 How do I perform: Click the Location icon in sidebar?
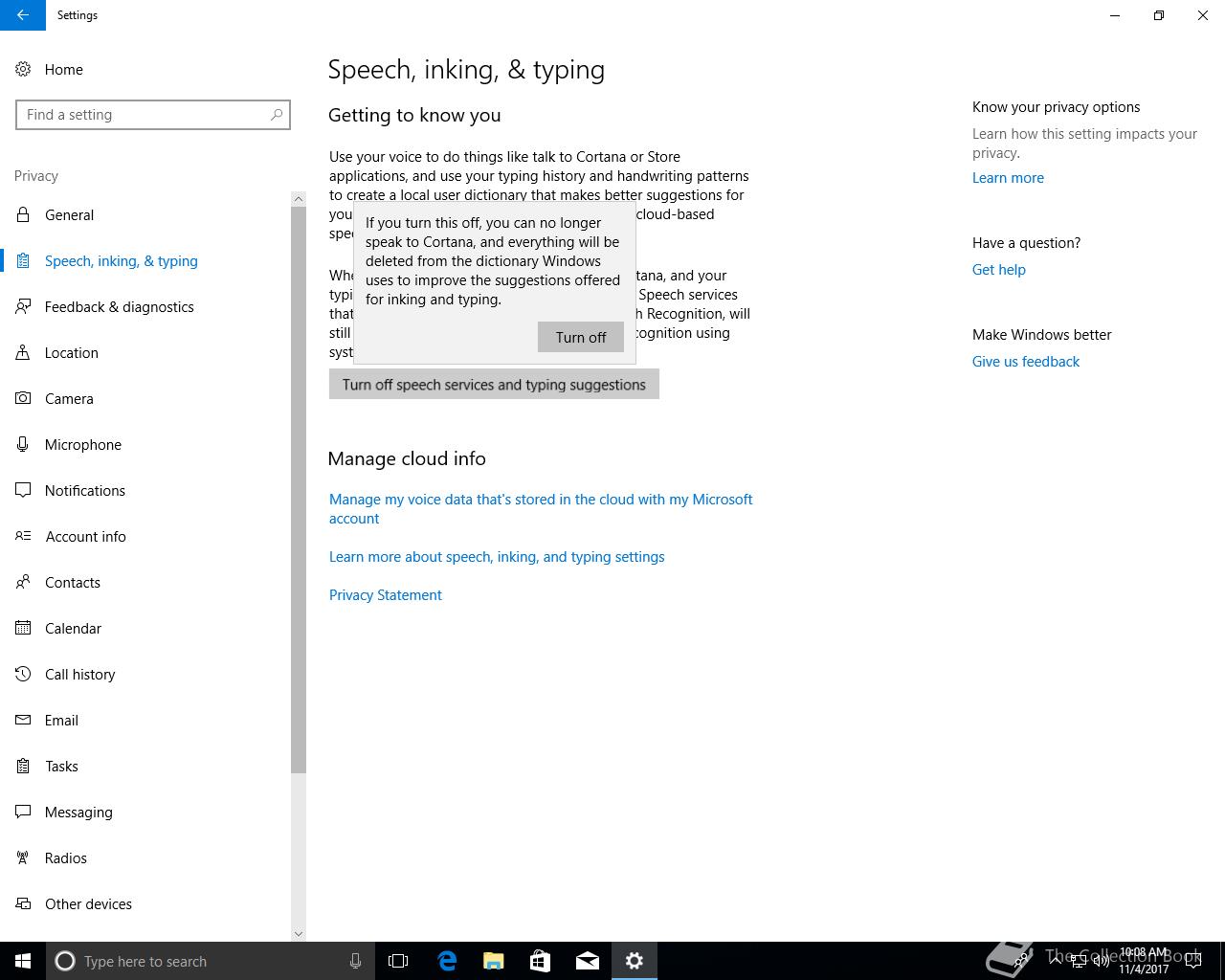tap(23, 352)
